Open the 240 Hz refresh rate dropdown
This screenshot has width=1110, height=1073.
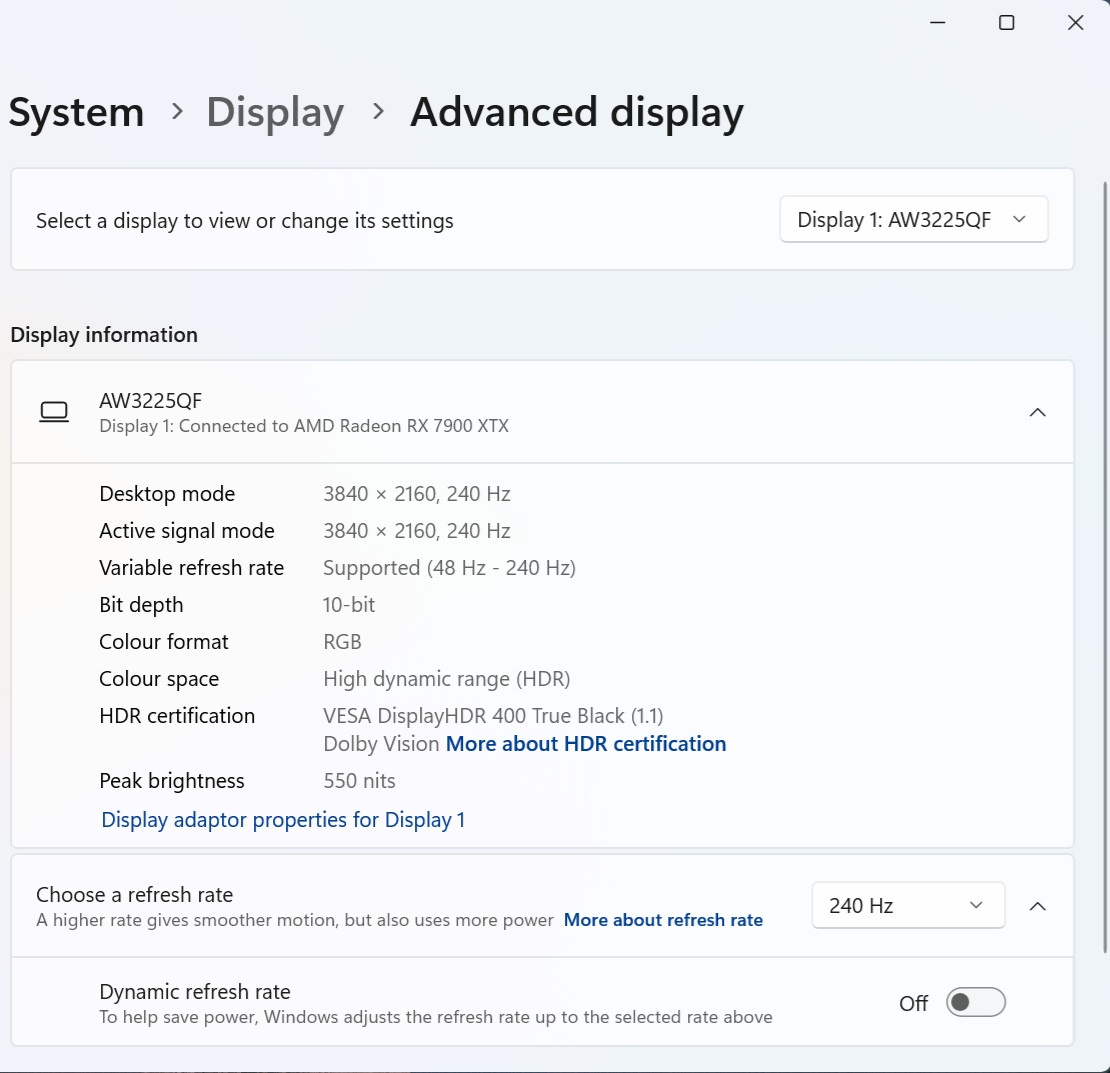907,906
